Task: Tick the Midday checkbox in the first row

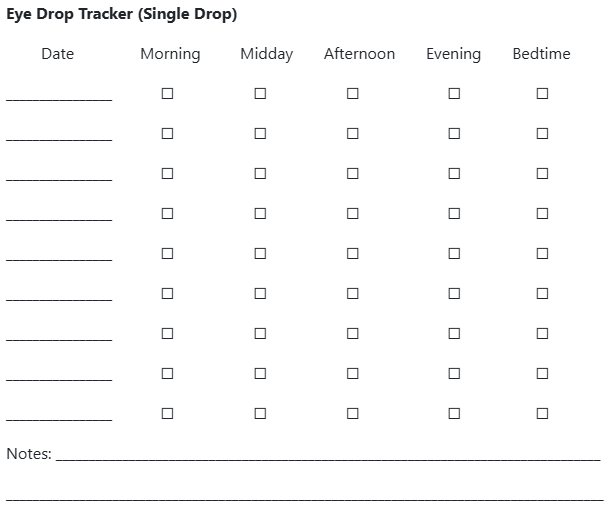Action: point(260,93)
